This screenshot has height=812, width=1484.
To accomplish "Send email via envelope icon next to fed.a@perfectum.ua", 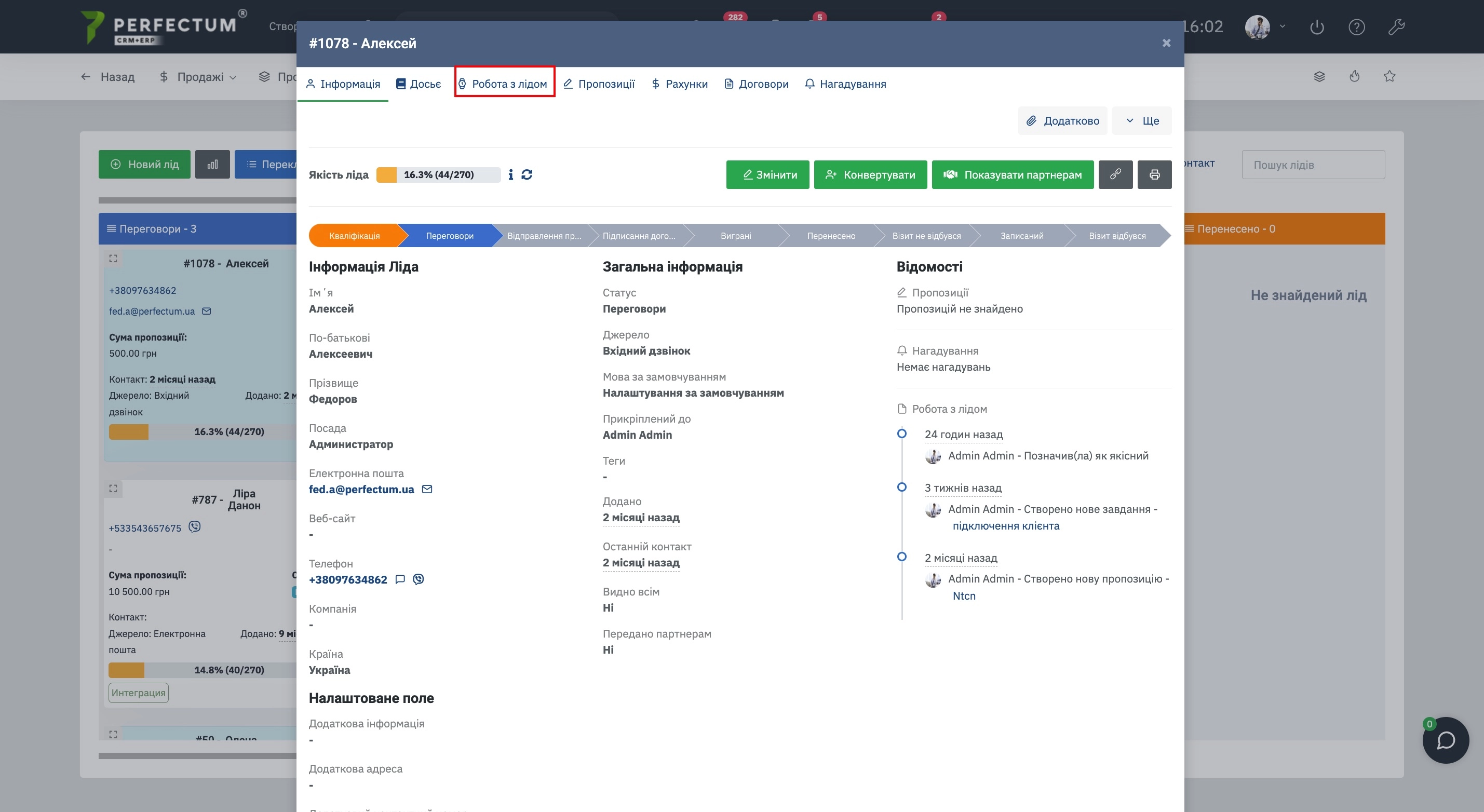I will [427, 489].
